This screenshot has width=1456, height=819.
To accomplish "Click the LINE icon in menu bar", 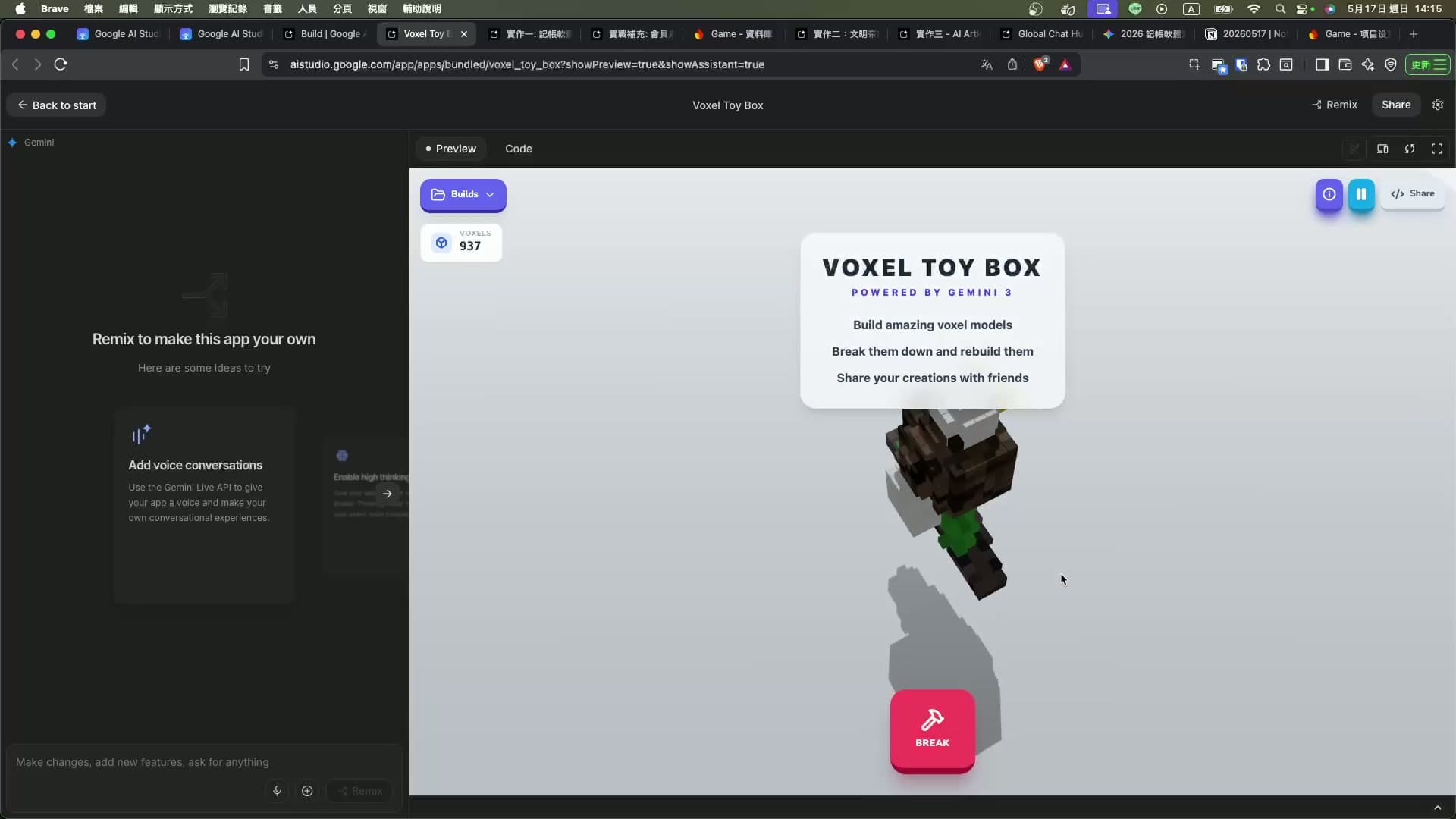I will pos(1135,9).
